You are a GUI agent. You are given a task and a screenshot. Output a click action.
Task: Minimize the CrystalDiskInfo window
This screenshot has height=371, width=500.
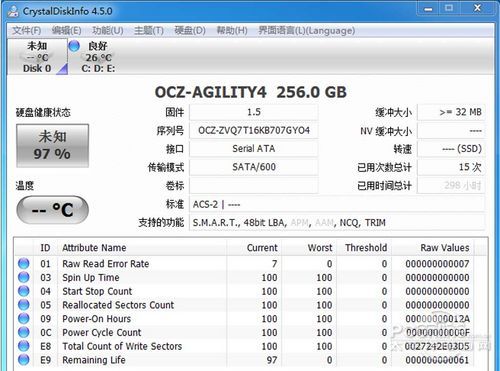tap(428, 9)
